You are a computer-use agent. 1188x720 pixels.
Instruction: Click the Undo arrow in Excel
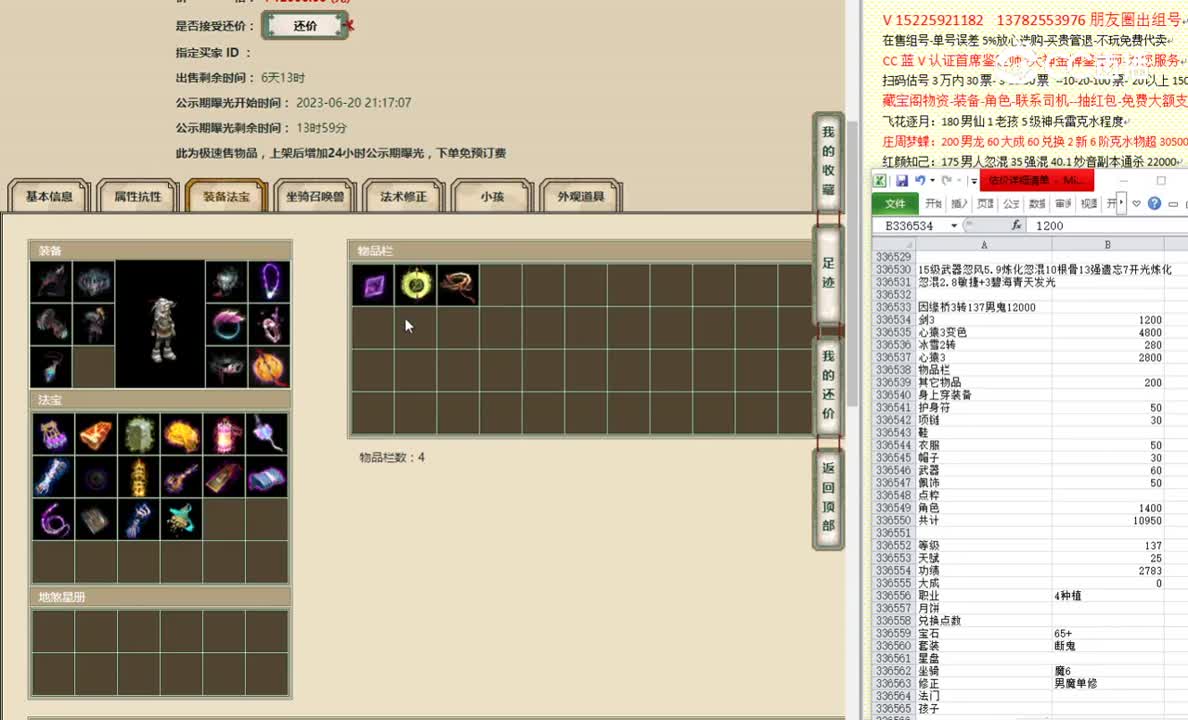919,180
